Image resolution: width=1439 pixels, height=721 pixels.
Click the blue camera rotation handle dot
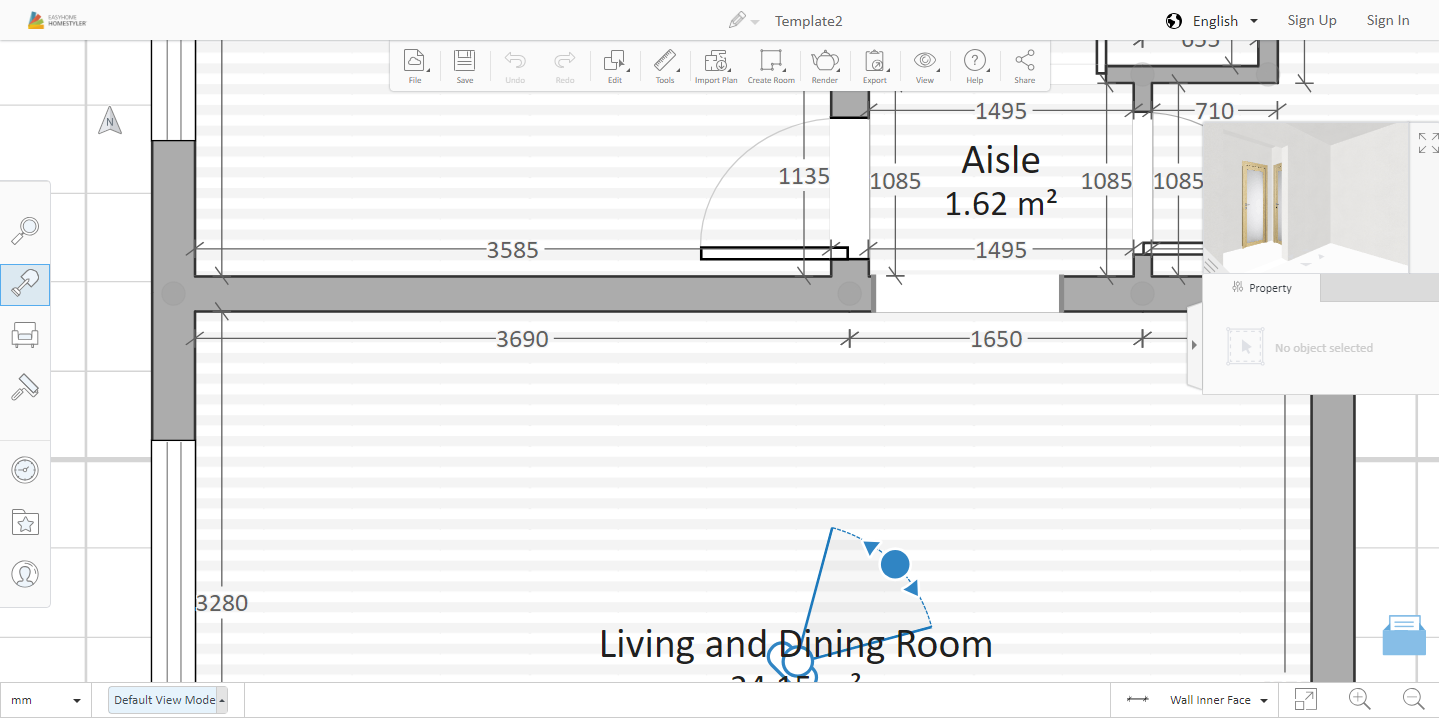coord(895,564)
